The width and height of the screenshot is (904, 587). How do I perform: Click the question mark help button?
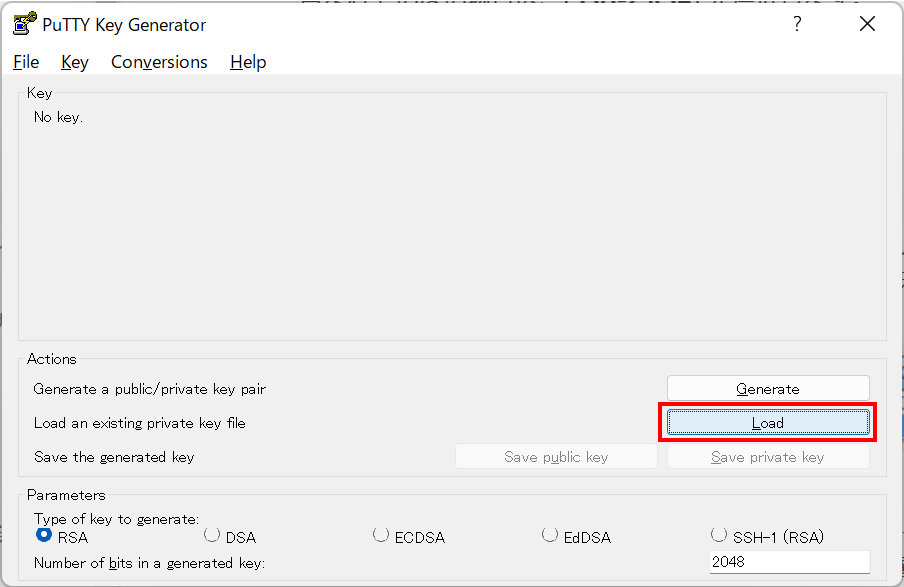coord(797,25)
